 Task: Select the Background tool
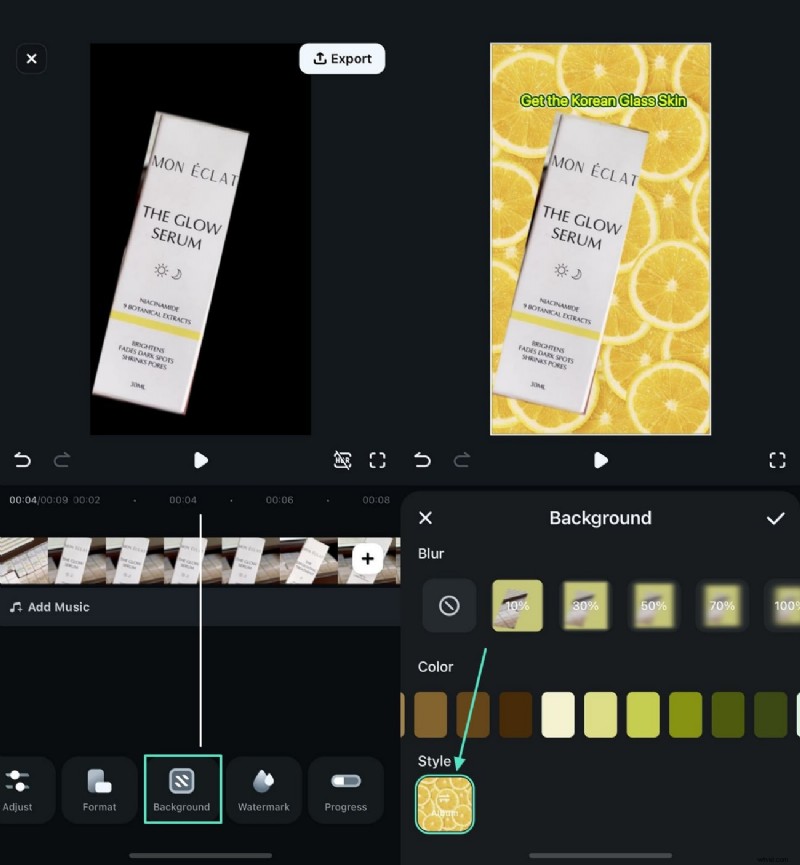point(182,789)
